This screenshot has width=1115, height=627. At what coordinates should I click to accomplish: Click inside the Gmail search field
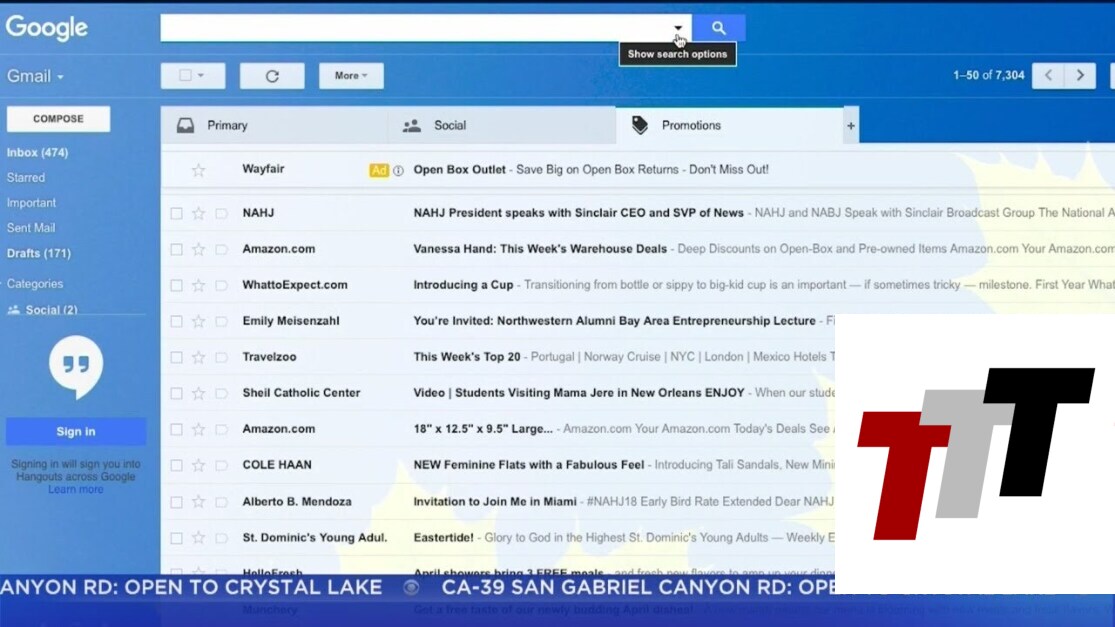pyautogui.click(x=410, y=28)
